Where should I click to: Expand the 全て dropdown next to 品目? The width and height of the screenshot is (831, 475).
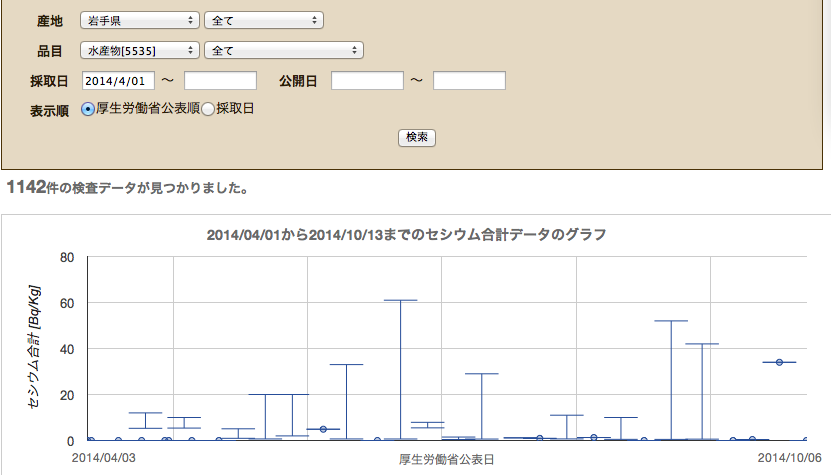click(283, 50)
